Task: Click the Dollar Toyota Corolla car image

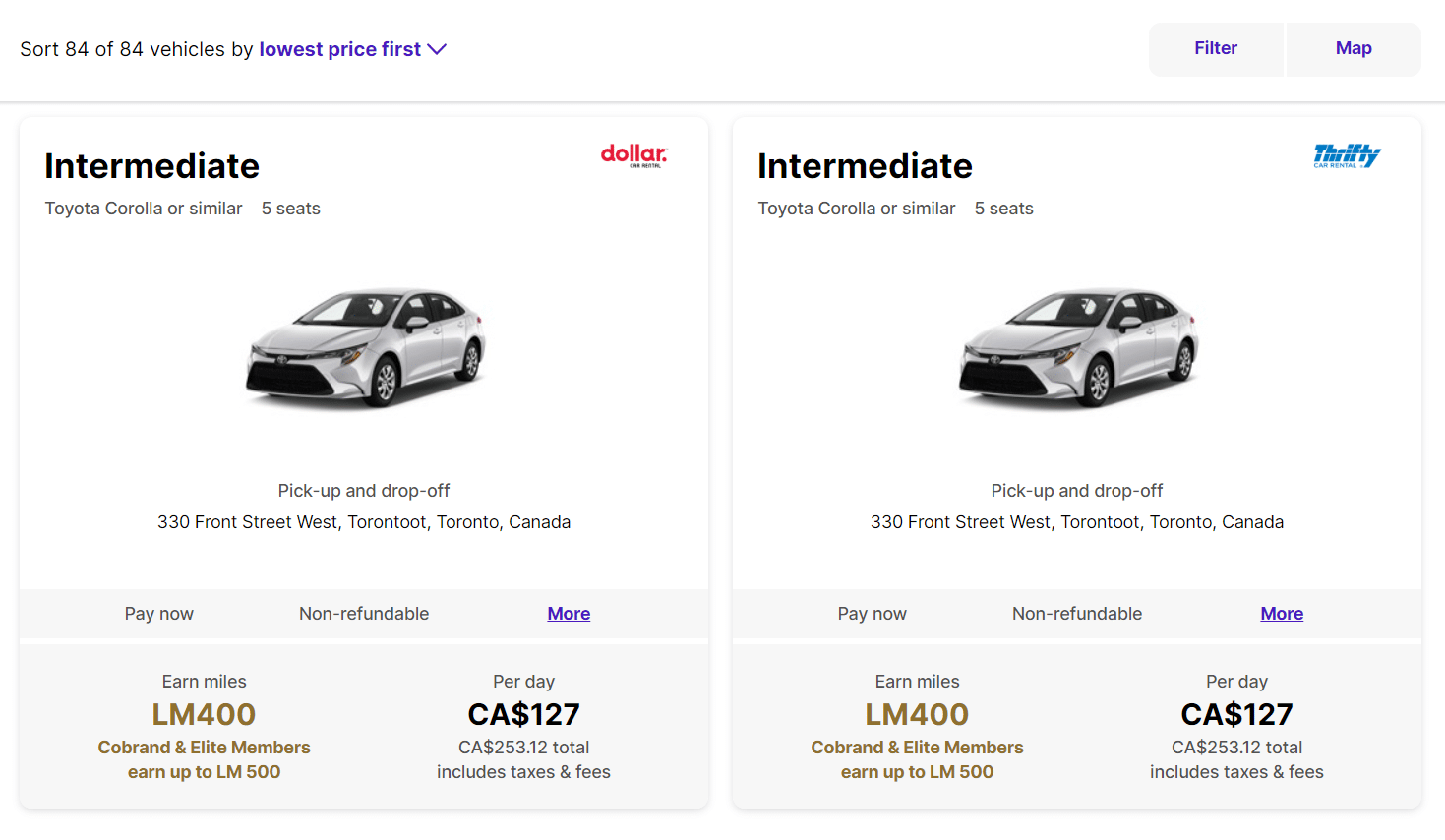Action: pos(365,346)
